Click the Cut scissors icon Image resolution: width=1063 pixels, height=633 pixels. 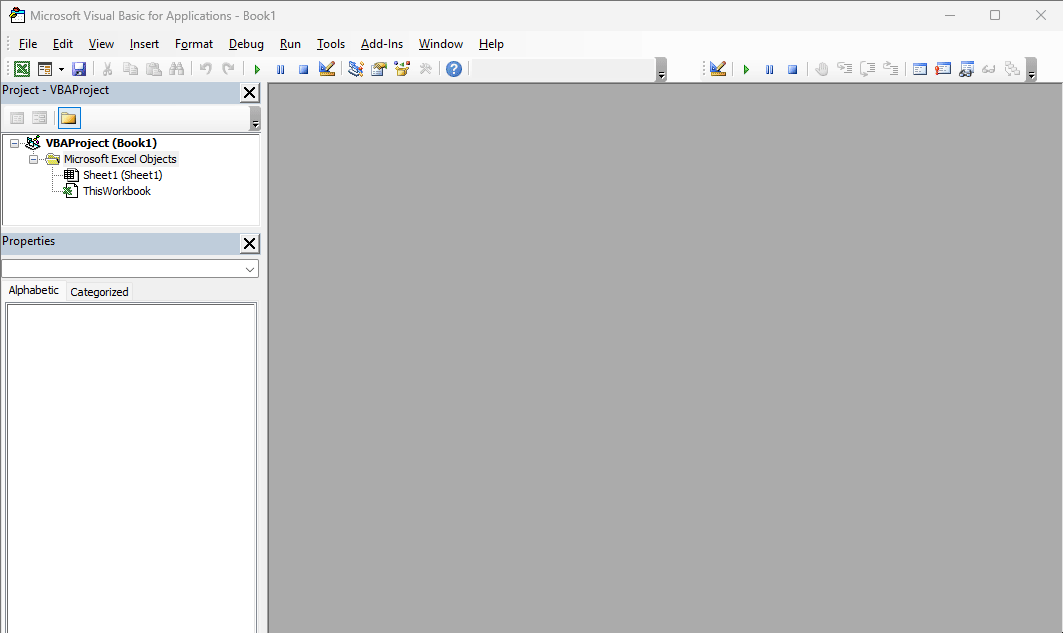click(107, 69)
